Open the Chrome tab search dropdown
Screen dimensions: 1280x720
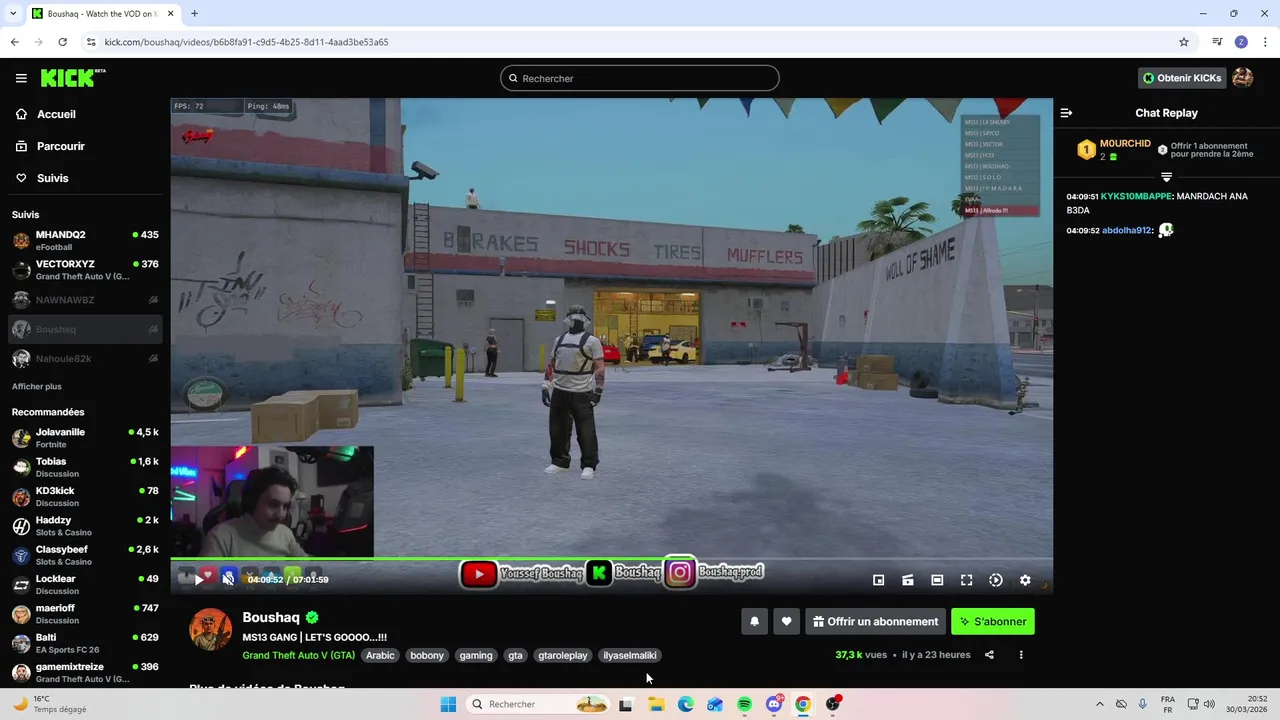click(13, 14)
